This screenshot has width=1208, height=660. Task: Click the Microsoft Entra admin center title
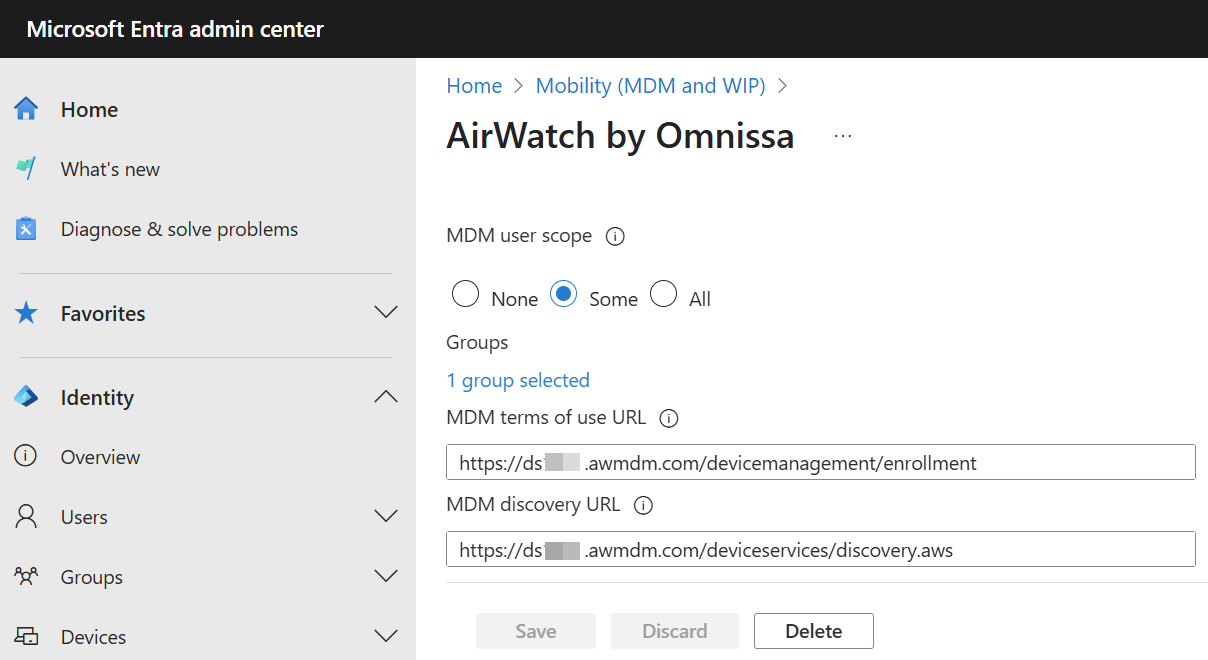click(175, 29)
